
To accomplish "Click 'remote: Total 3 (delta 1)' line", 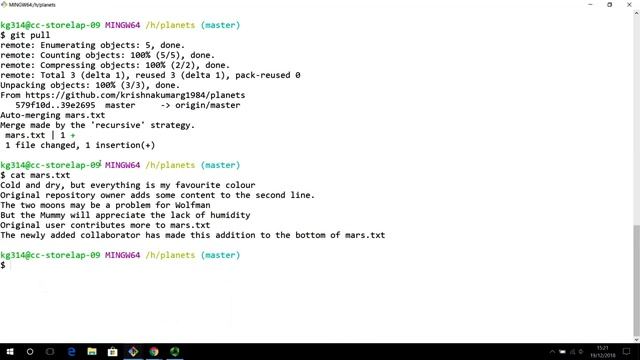I will tap(150, 75).
